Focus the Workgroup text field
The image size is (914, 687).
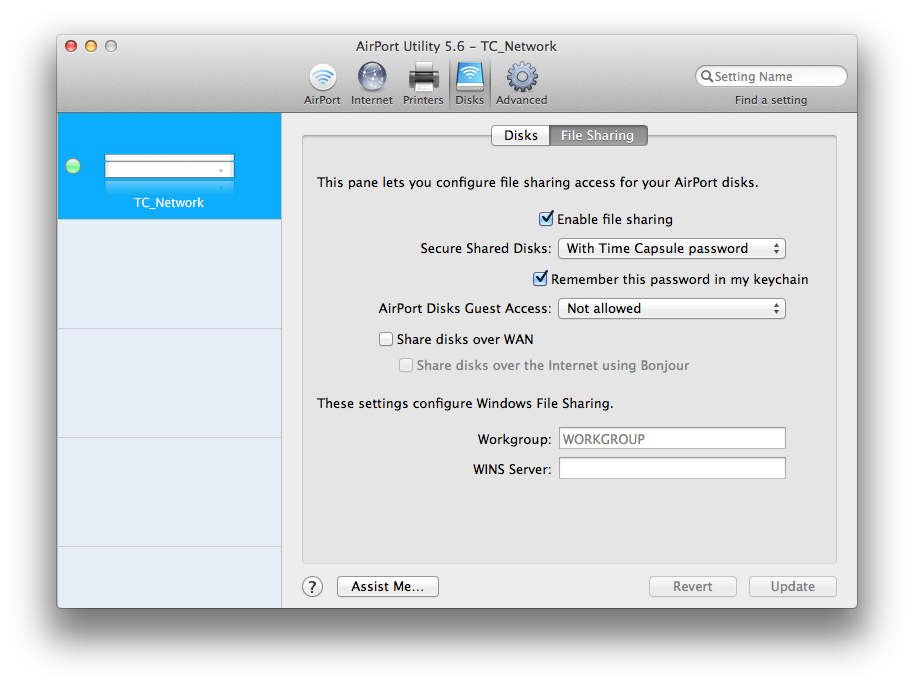click(x=672, y=439)
